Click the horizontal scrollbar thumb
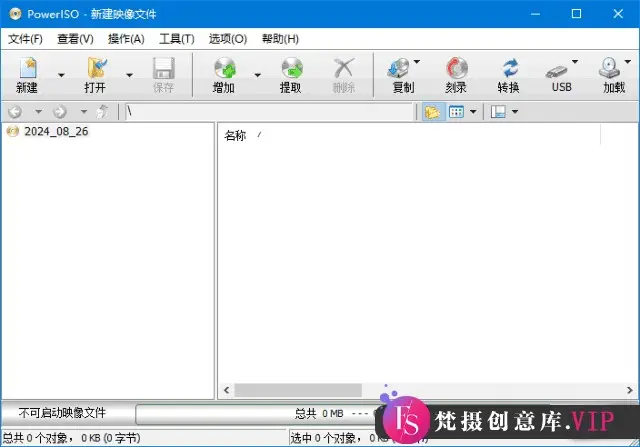The image size is (640, 447). [298, 390]
